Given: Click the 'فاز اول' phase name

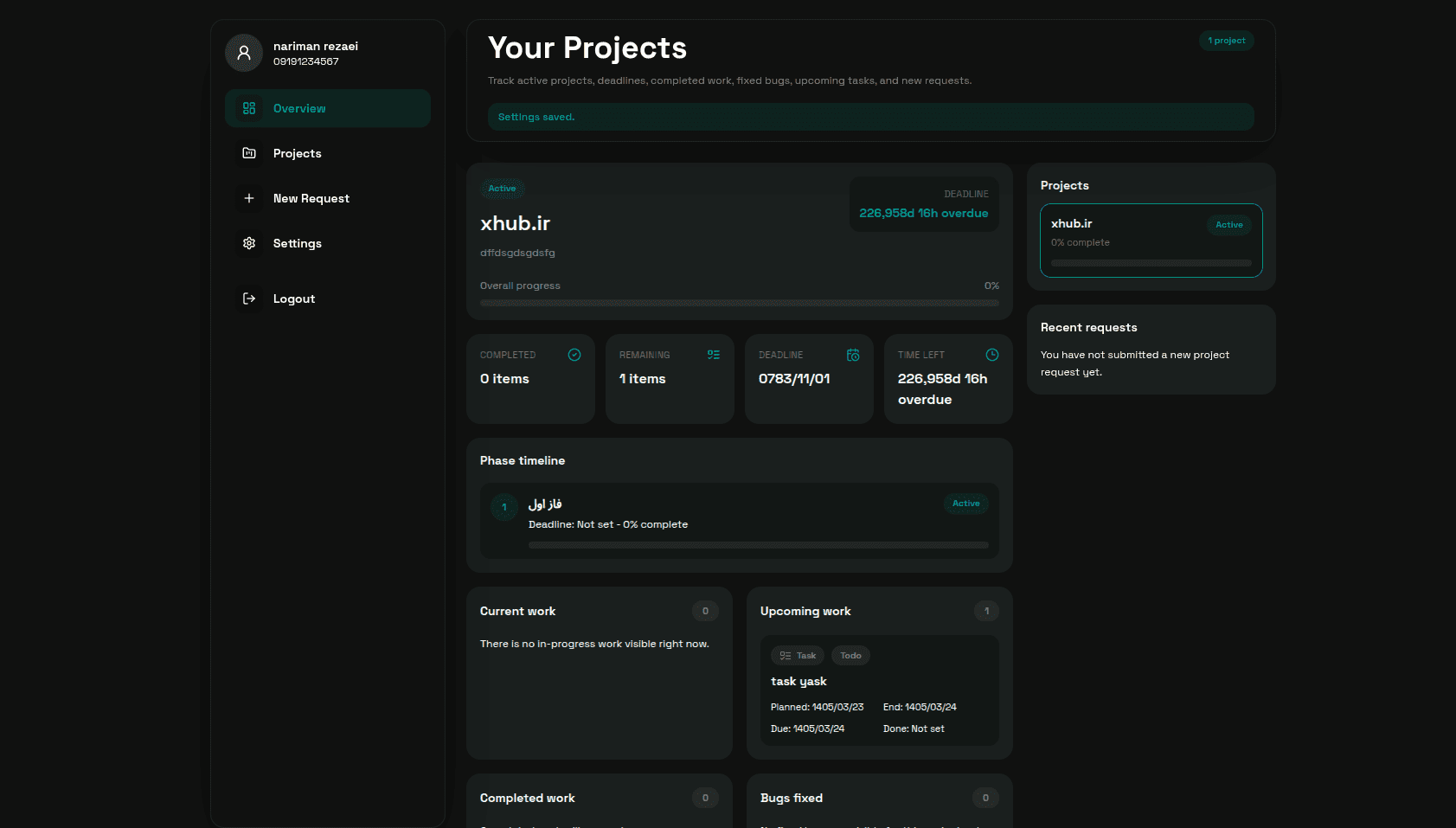Looking at the screenshot, I should tap(545, 504).
